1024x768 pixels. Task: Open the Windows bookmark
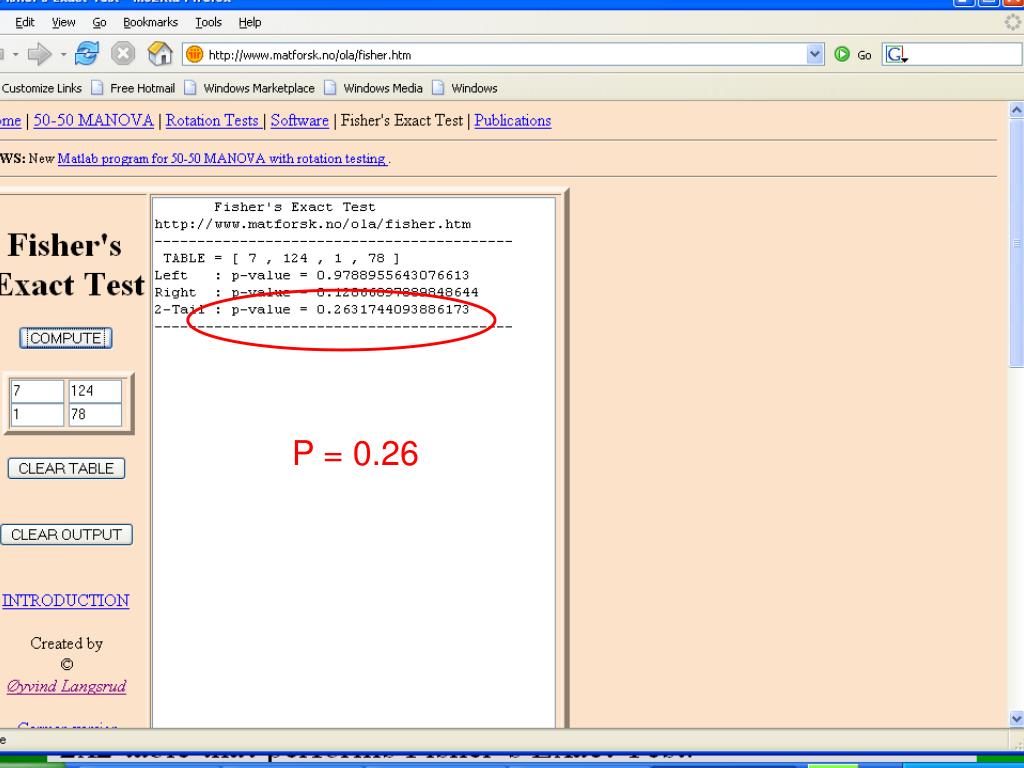(465, 88)
